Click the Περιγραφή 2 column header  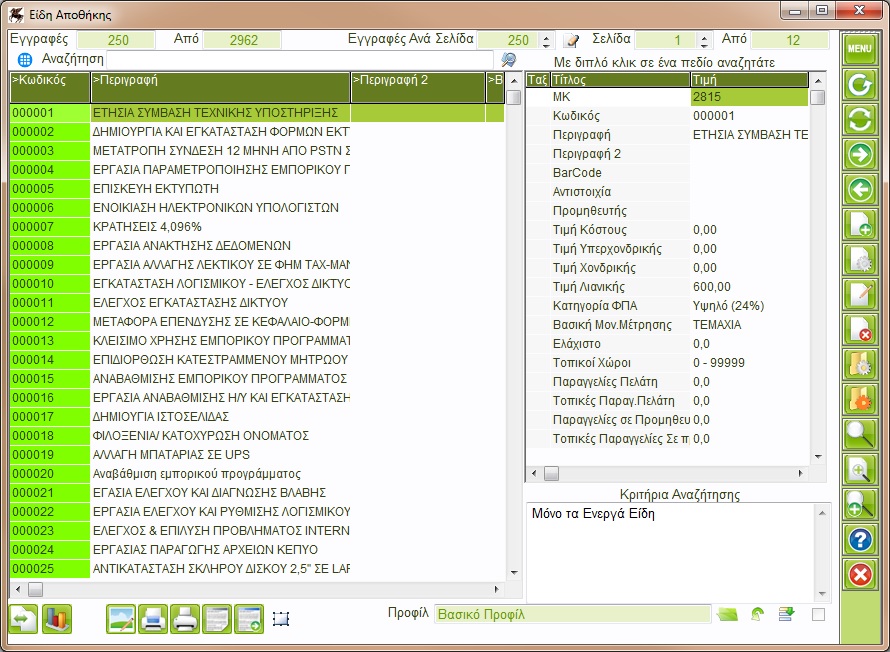(x=417, y=80)
